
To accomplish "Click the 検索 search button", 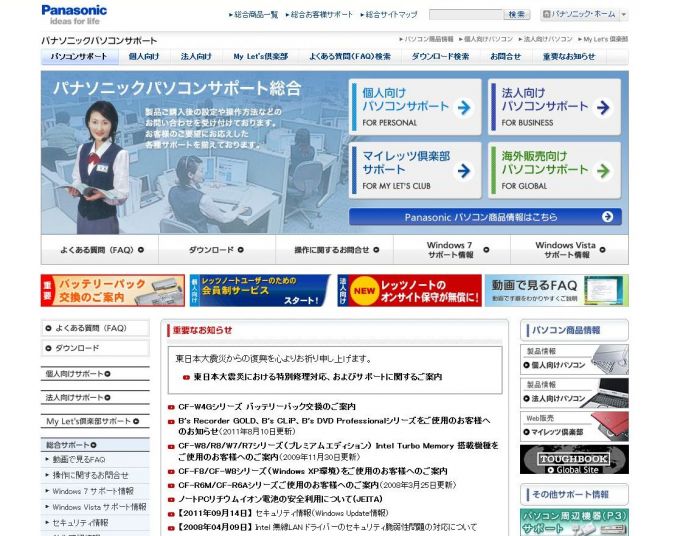I will pos(517,15).
